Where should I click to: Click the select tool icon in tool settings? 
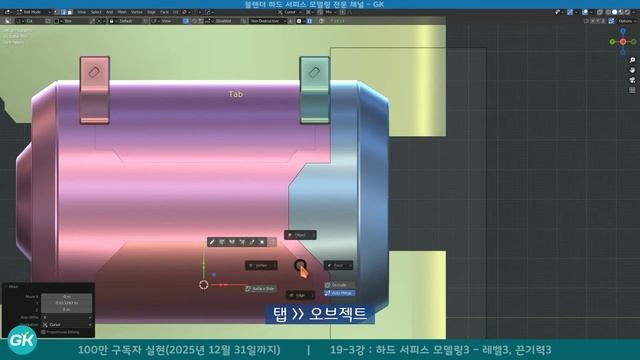[x=7, y=21]
